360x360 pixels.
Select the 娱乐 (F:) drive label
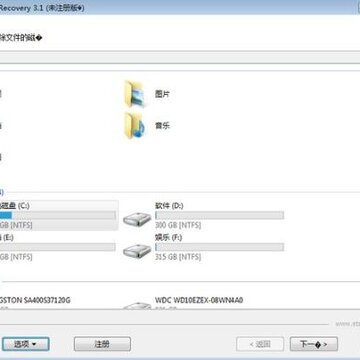pyautogui.click(x=169, y=237)
